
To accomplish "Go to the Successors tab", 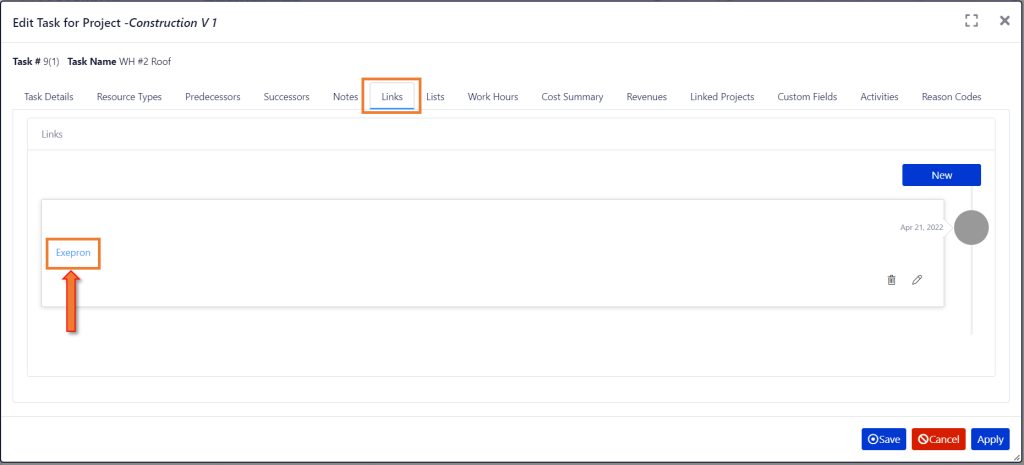I will pos(287,97).
